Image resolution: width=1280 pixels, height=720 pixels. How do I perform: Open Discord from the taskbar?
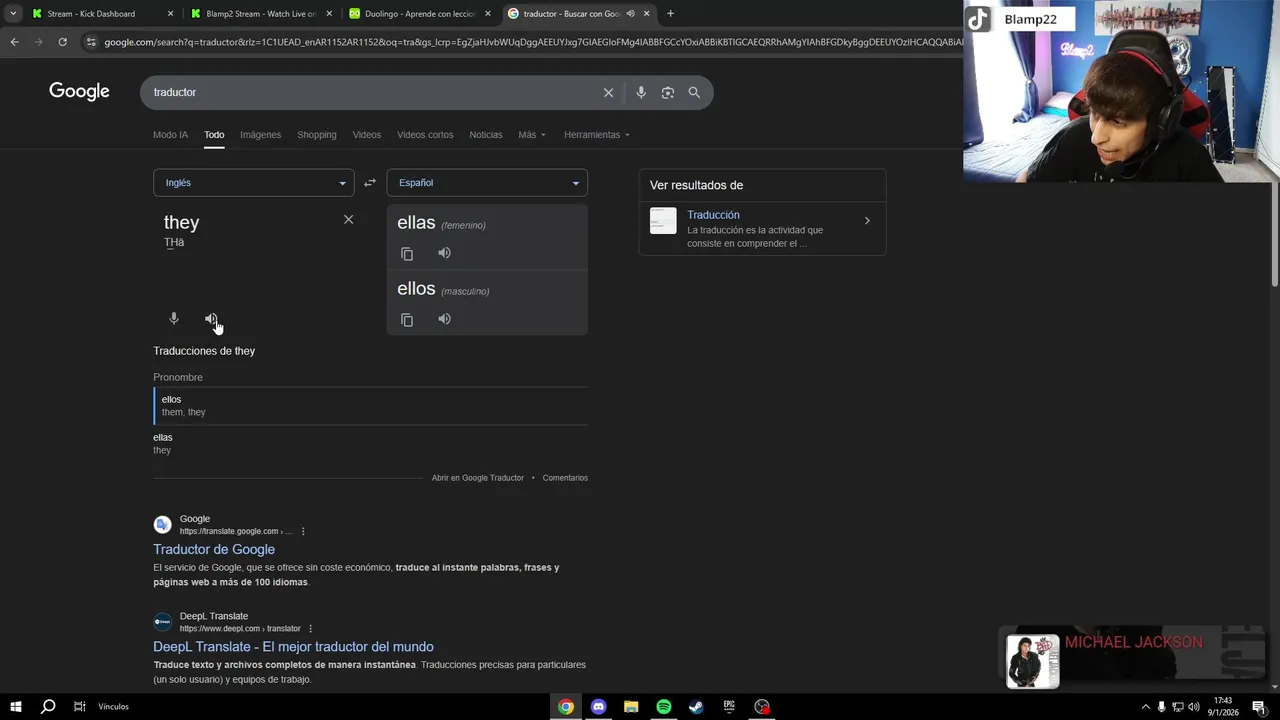[599, 706]
